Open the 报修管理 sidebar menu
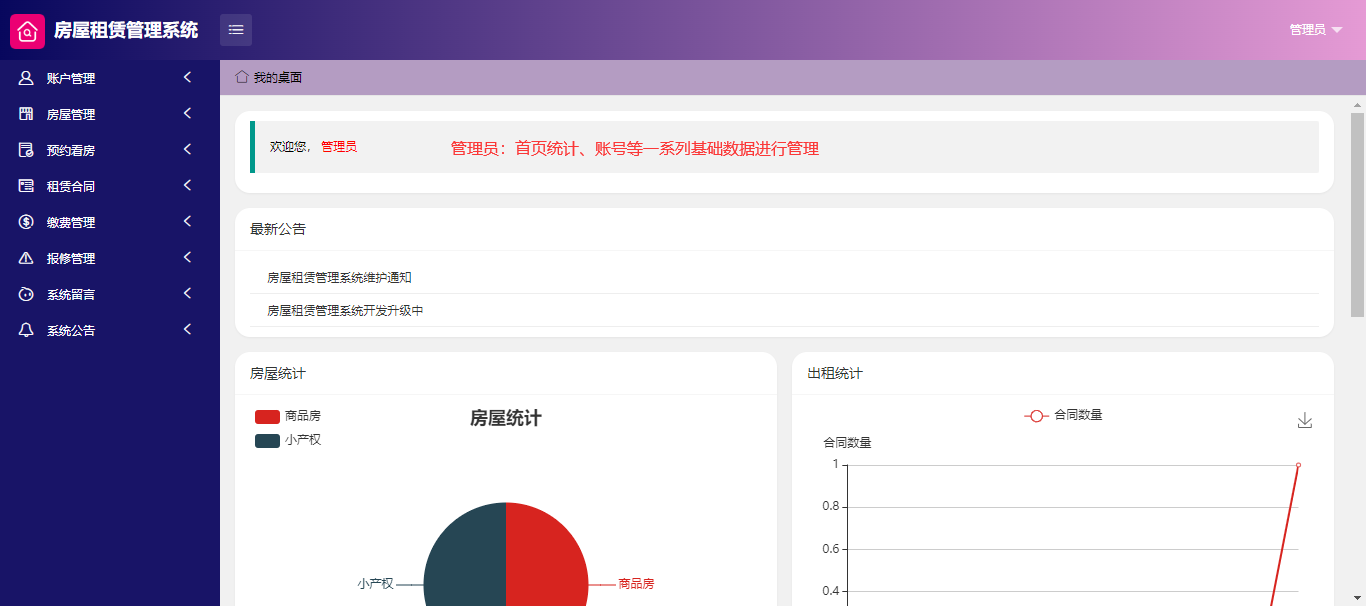This screenshot has height=606, width=1366. coord(110,258)
